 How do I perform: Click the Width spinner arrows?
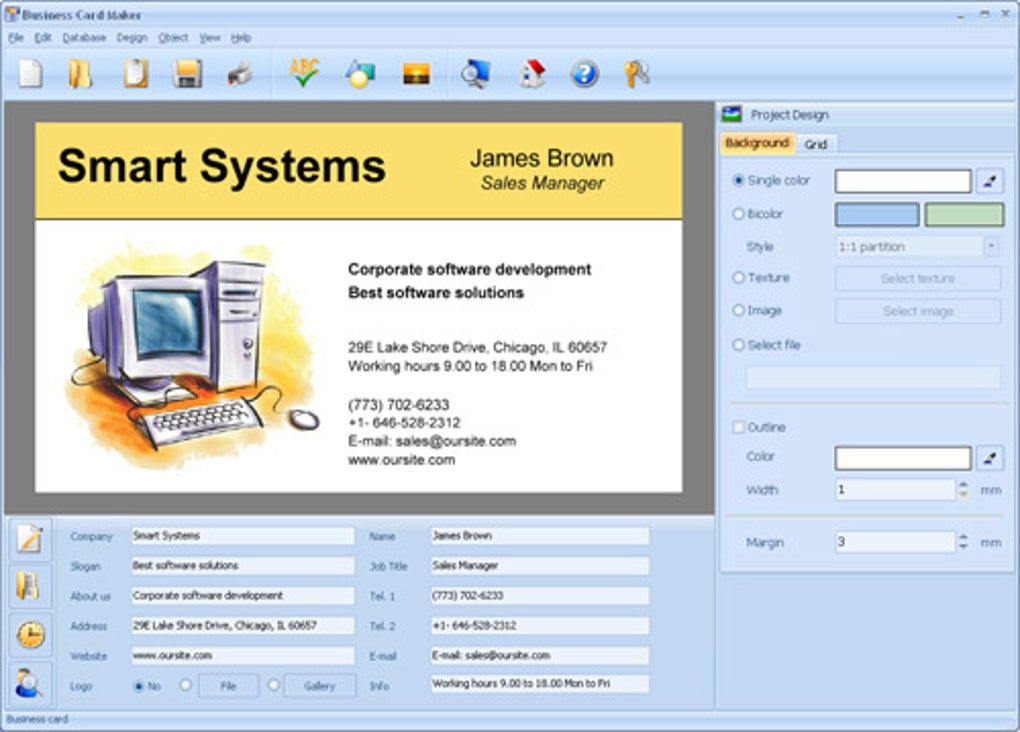963,489
